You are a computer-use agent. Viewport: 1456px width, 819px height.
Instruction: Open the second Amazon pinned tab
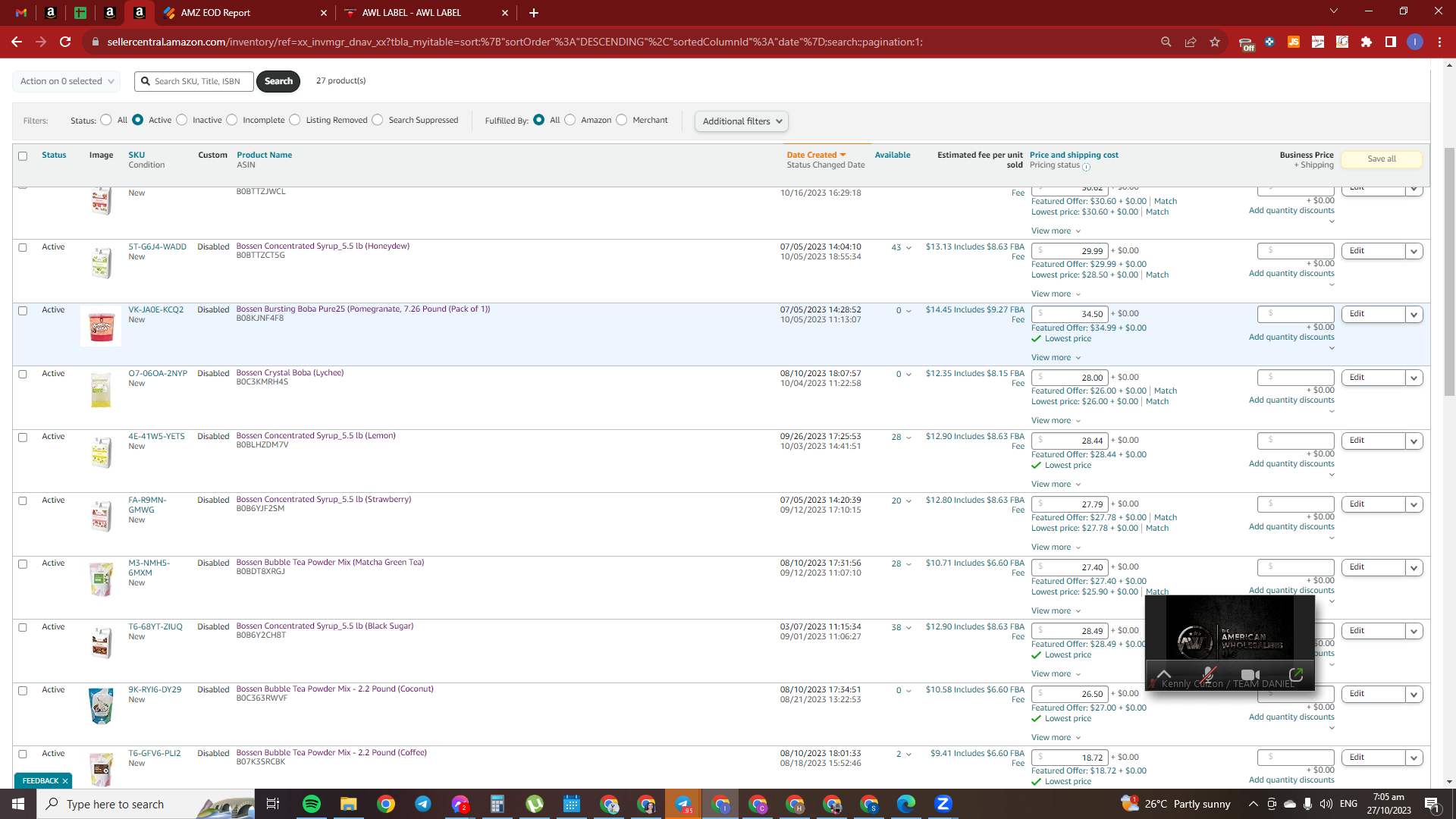coord(110,12)
